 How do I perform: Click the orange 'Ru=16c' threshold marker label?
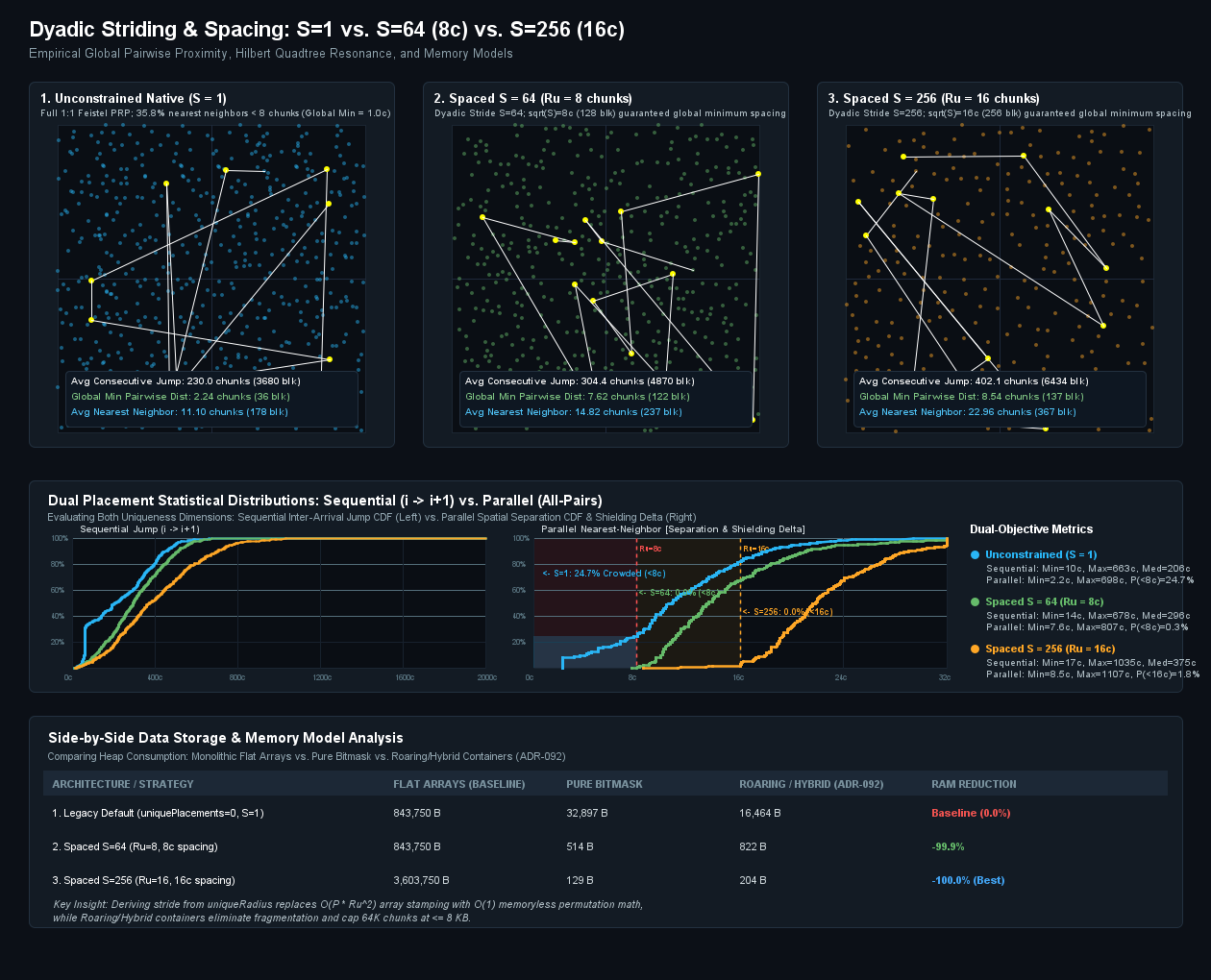pyautogui.click(x=755, y=549)
